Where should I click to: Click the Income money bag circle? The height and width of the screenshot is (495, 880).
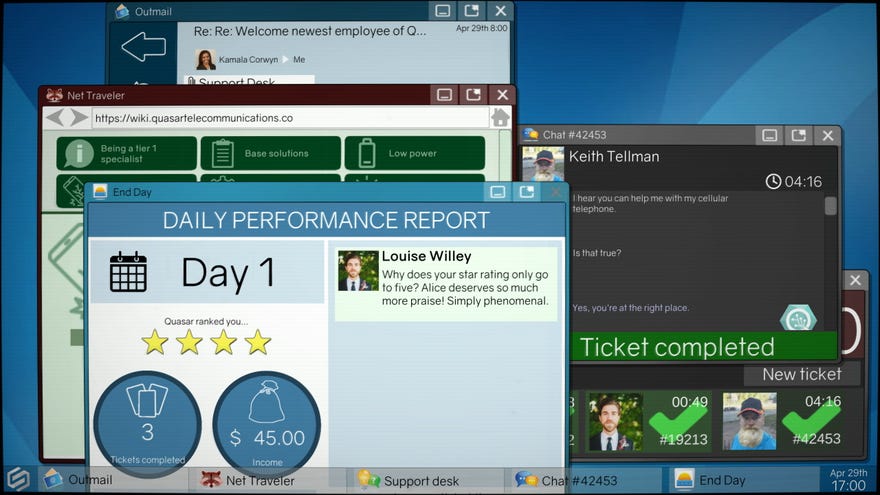pos(267,424)
